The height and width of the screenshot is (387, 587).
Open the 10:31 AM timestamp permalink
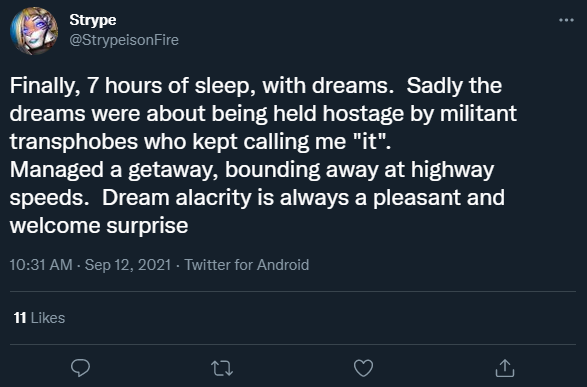41,265
